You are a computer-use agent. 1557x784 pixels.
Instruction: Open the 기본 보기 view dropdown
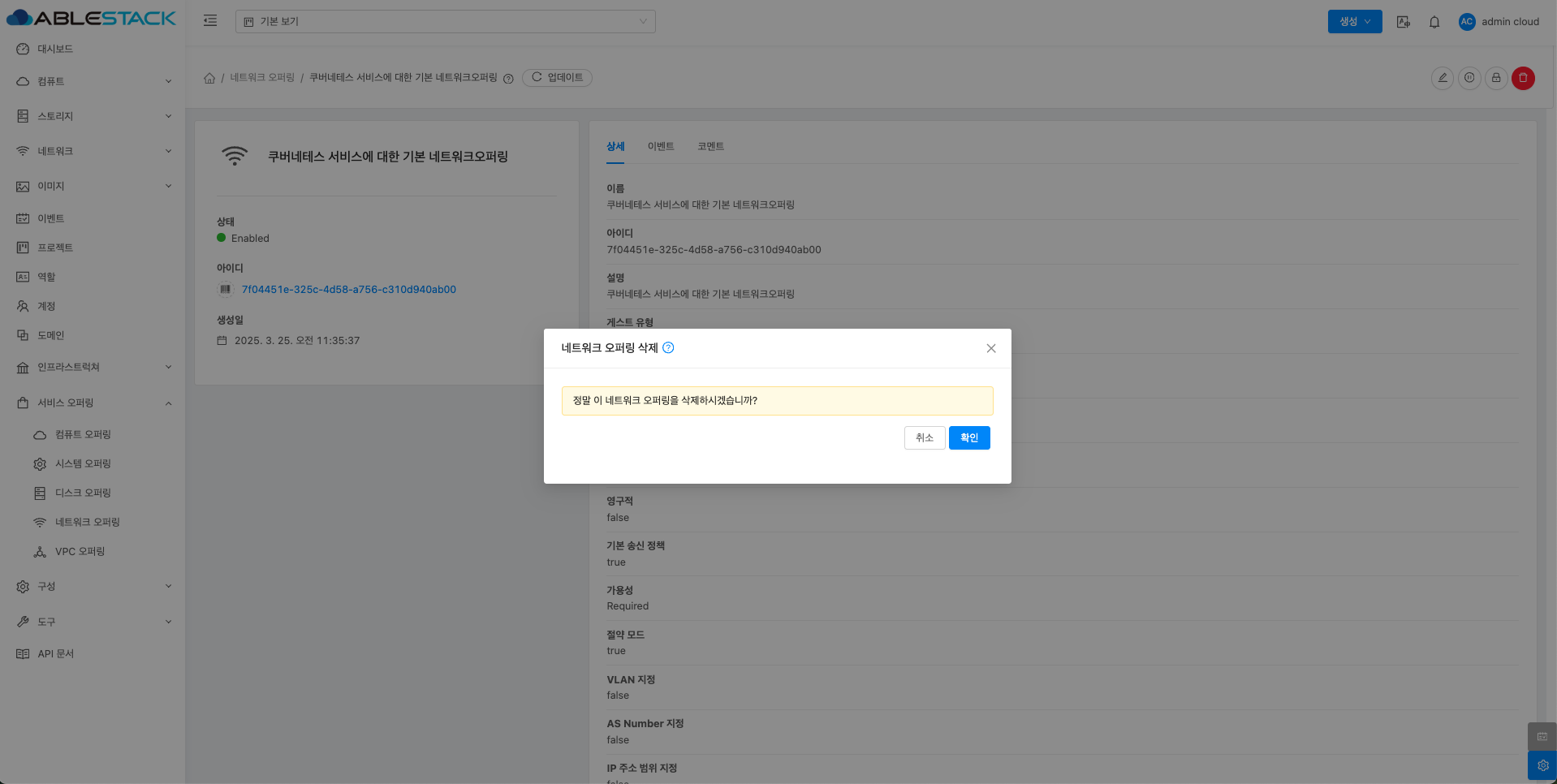tap(445, 22)
